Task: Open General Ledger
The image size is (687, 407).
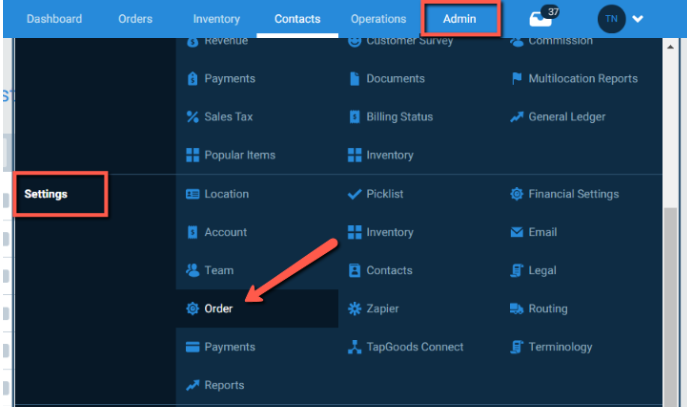Action: click(x=567, y=117)
